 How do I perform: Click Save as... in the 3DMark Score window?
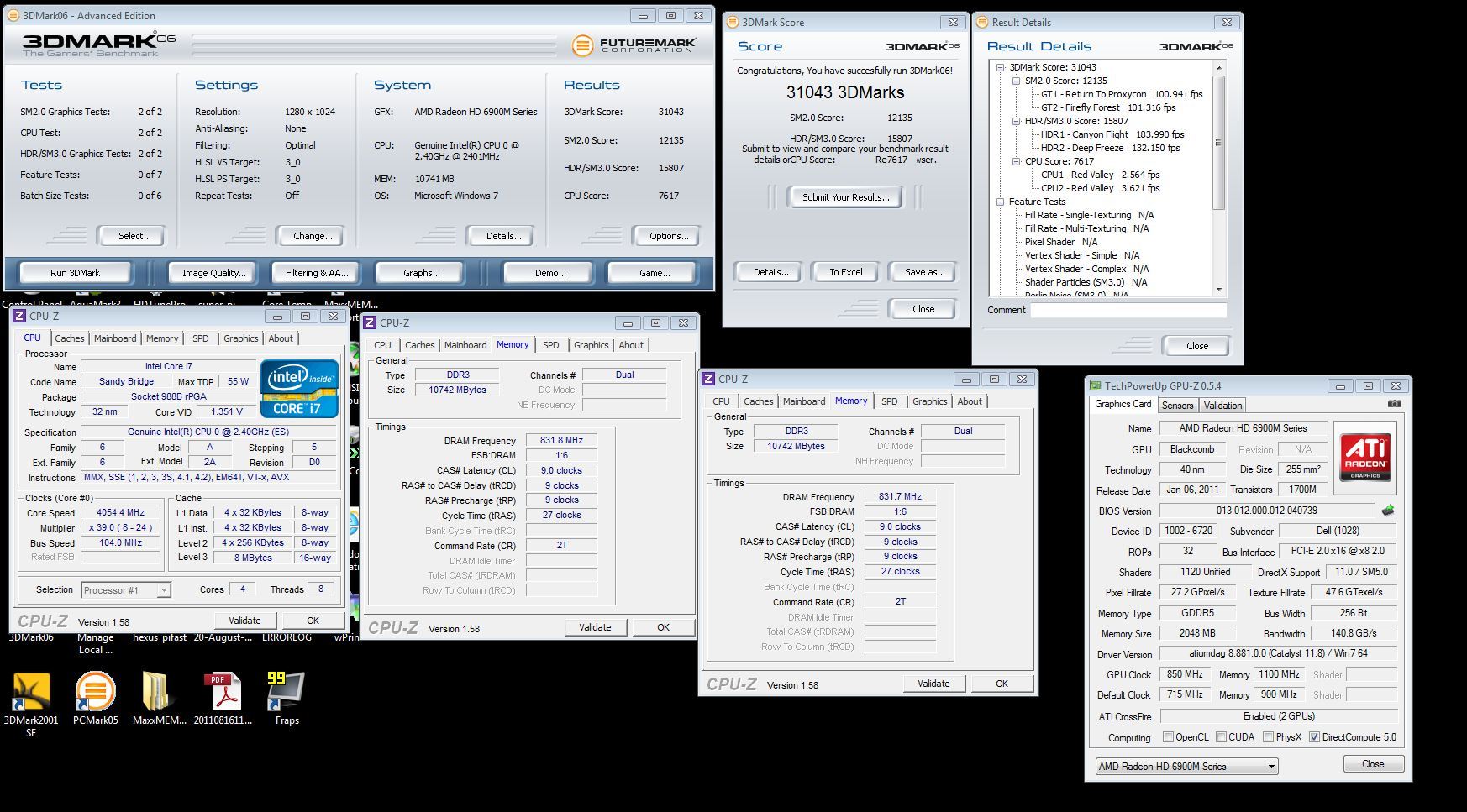tap(924, 272)
